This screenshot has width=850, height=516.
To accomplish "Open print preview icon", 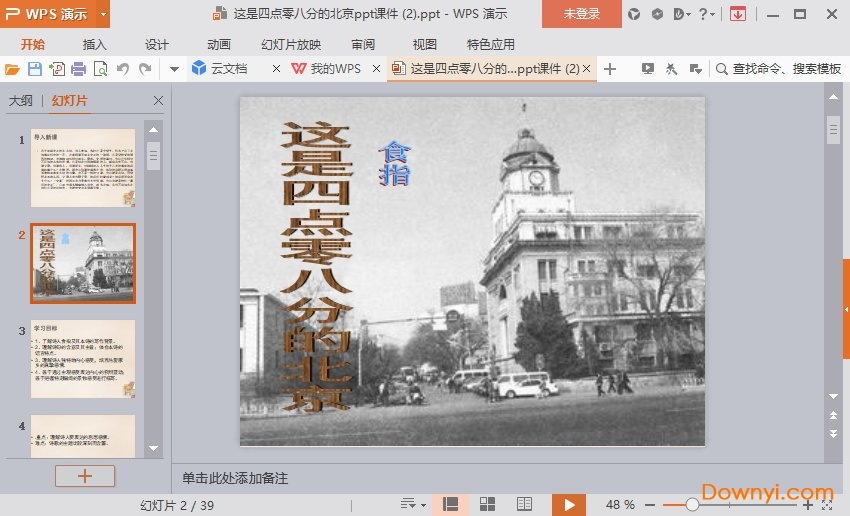I will pos(101,69).
